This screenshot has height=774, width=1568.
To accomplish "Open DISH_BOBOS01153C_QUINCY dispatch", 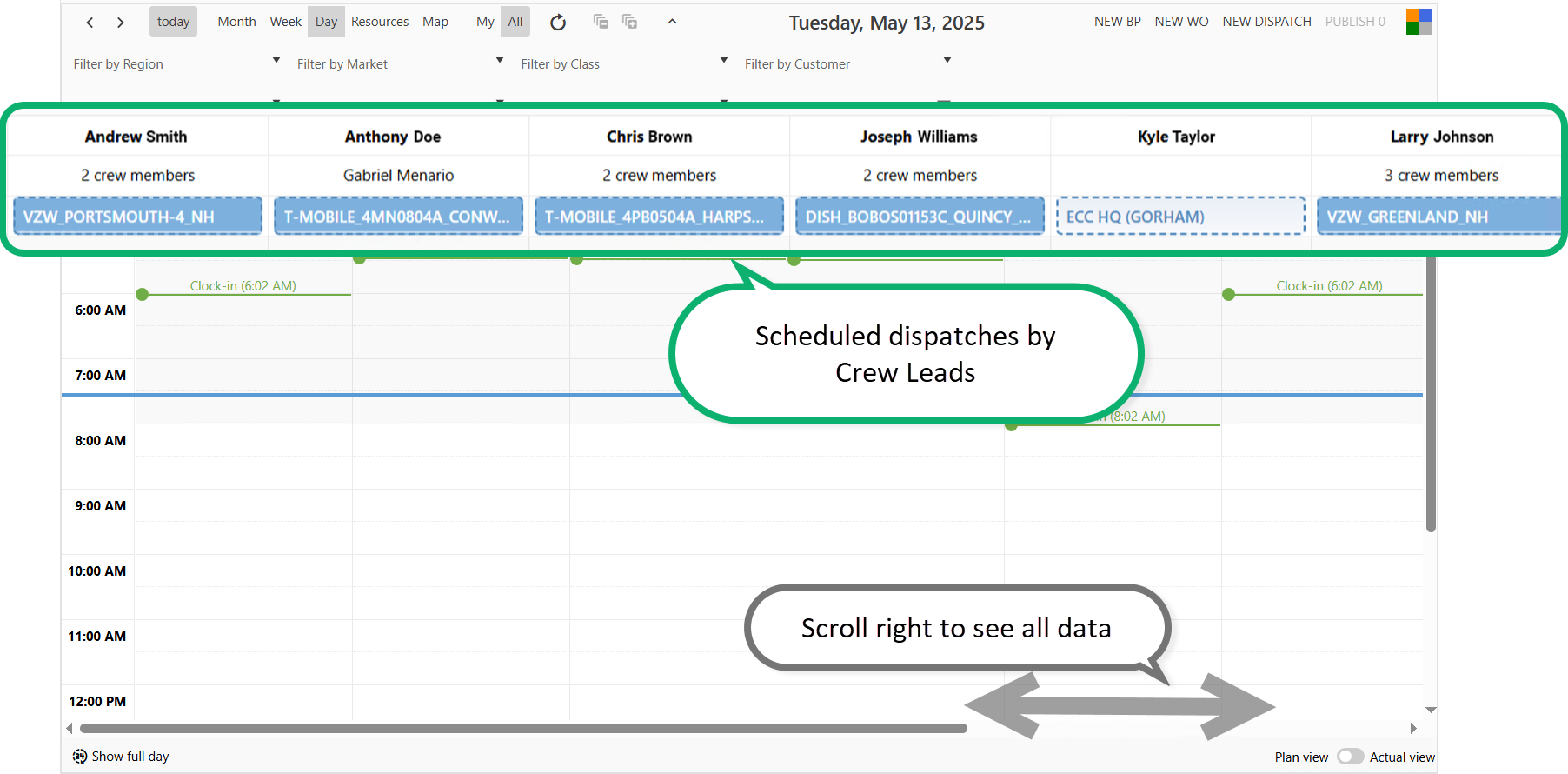I will coord(920,217).
